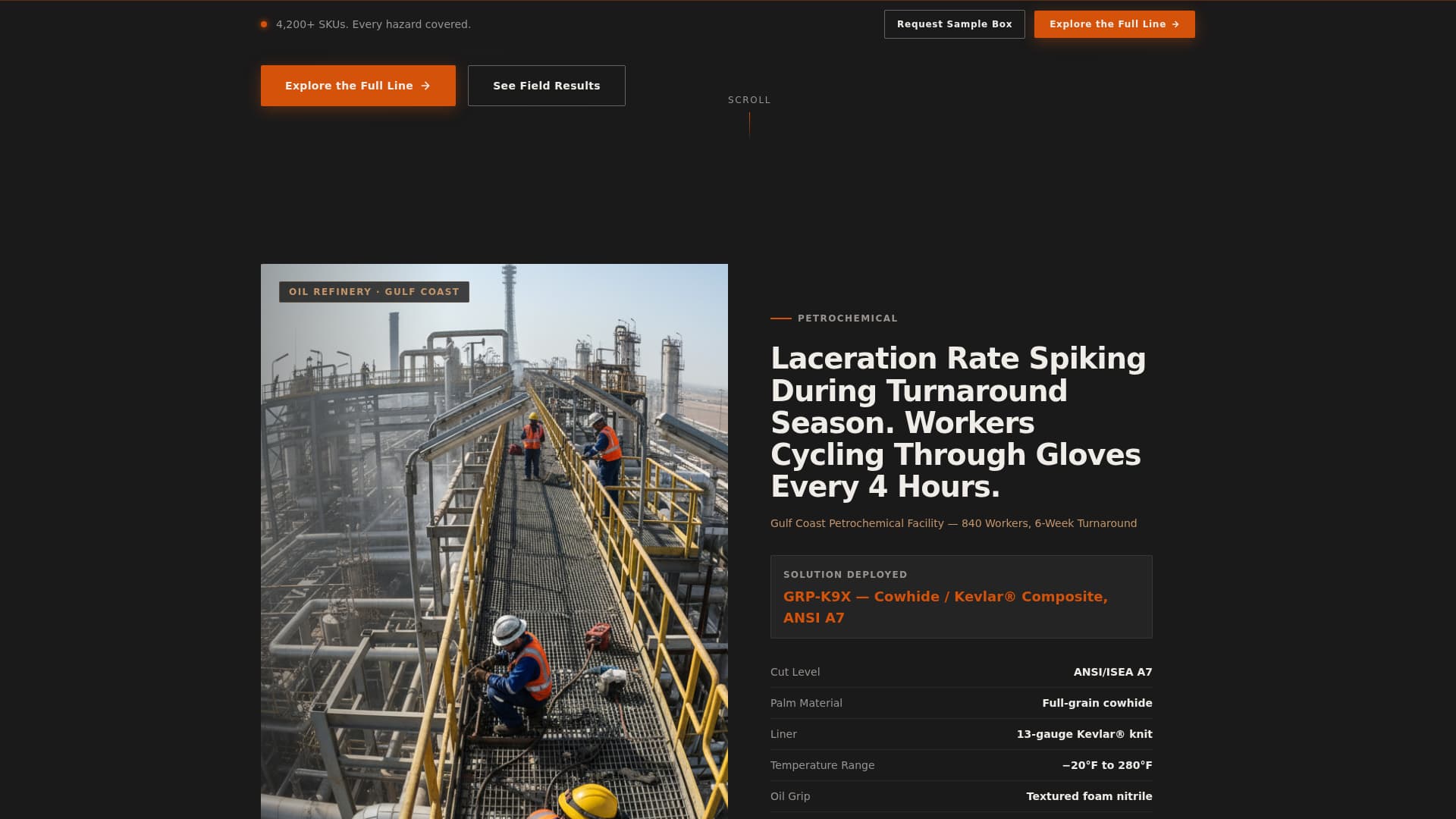Click the Full-grain cowhide palm material value
Screen dimensions: 1456x819
tap(1097, 703)
